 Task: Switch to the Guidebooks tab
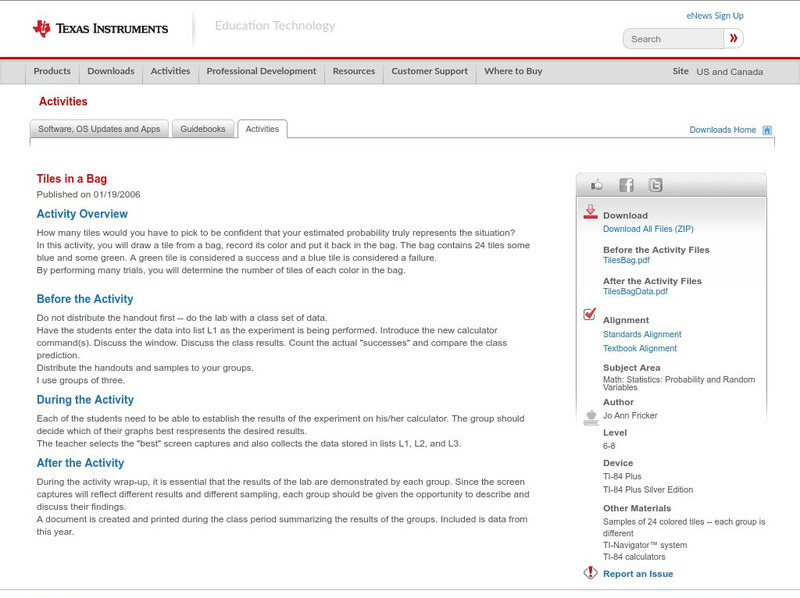pyautogui.click(x=203, y=129)
